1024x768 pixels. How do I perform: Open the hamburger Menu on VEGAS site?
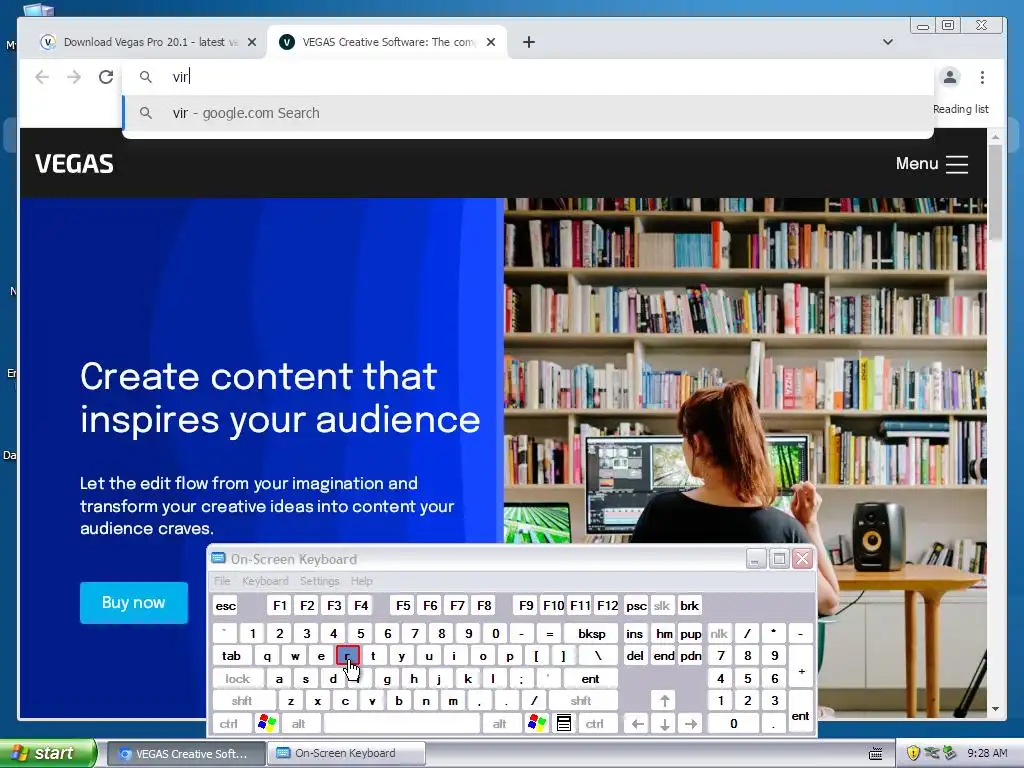pos(932,163)
